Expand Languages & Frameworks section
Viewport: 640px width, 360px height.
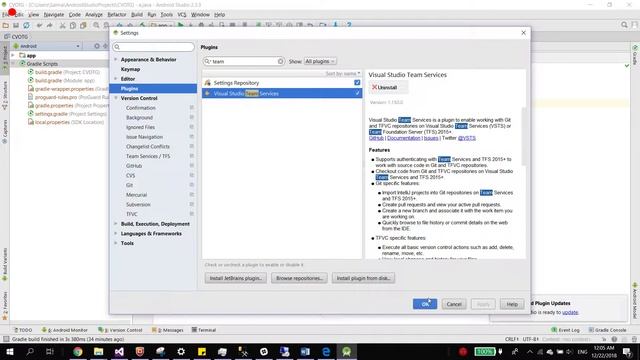click(x=116, y=233)
